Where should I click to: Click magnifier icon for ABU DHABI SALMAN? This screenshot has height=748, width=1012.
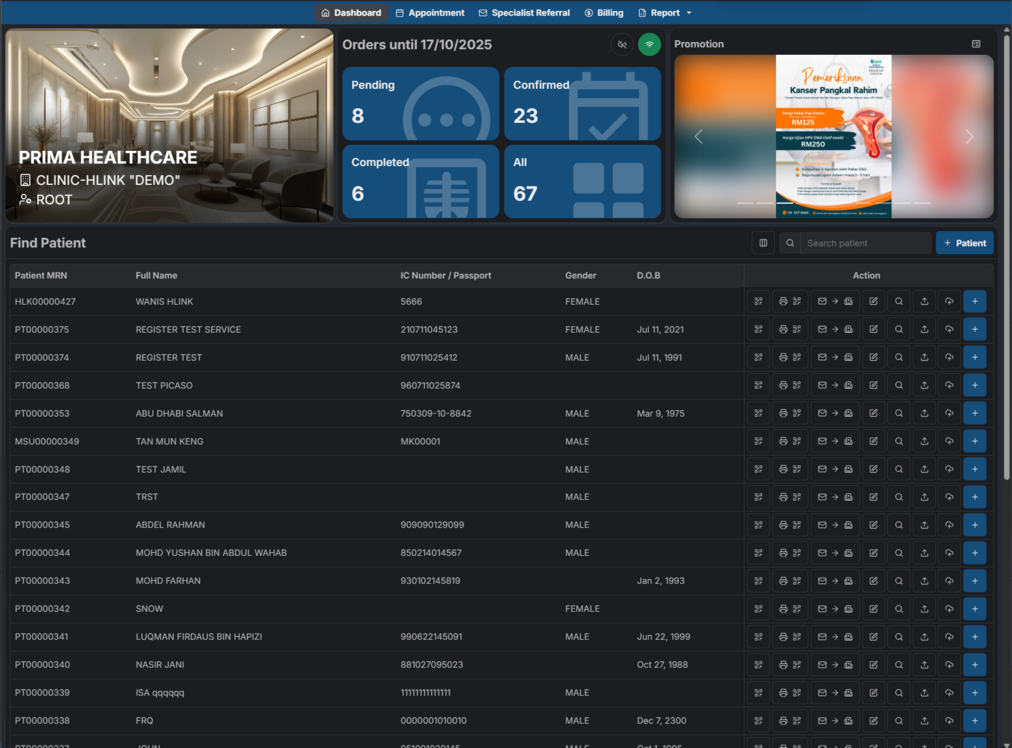[x=899, y=413]
